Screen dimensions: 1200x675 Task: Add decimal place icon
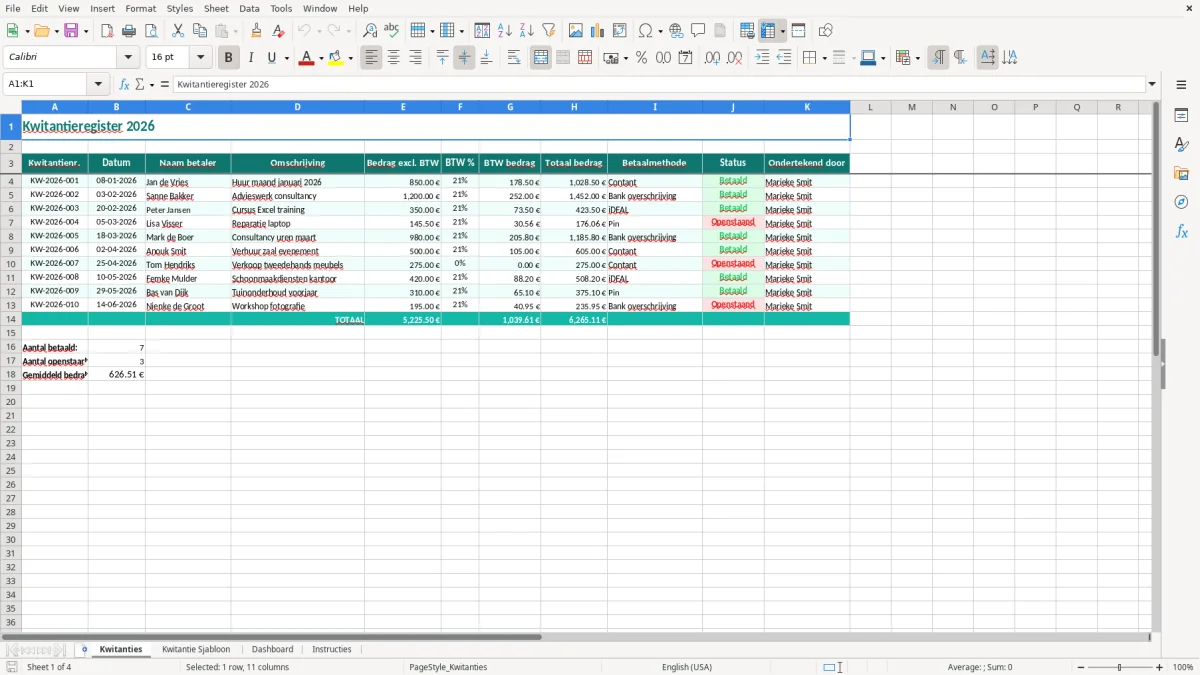(712, 58)
